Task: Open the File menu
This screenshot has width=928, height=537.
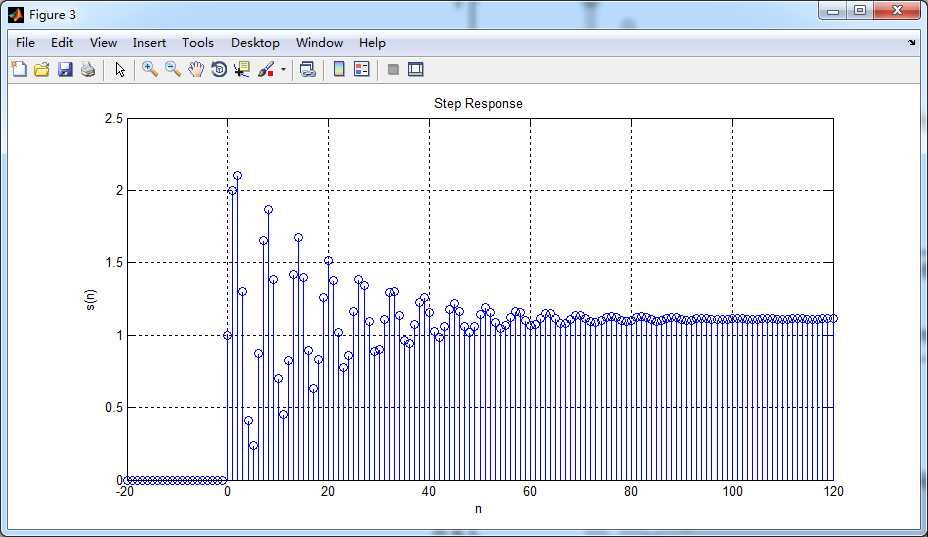Action: [x=25, y=43]
